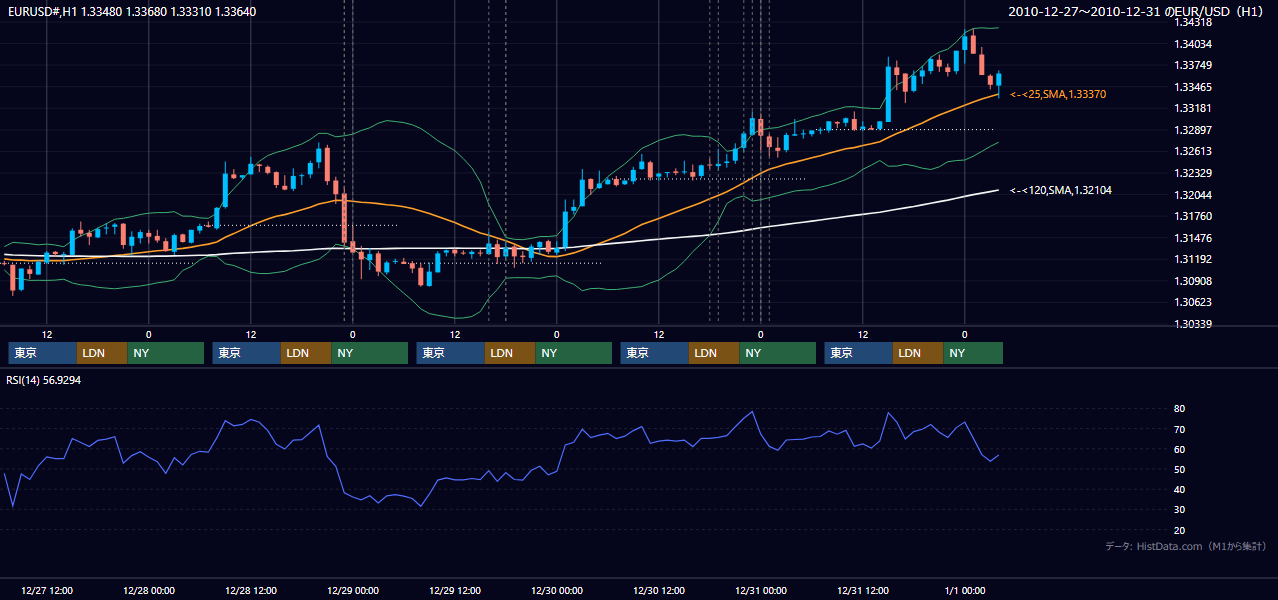1278x600 pixels.
Task: Click the RSI scale value 40
Action: click(1179, 489)
